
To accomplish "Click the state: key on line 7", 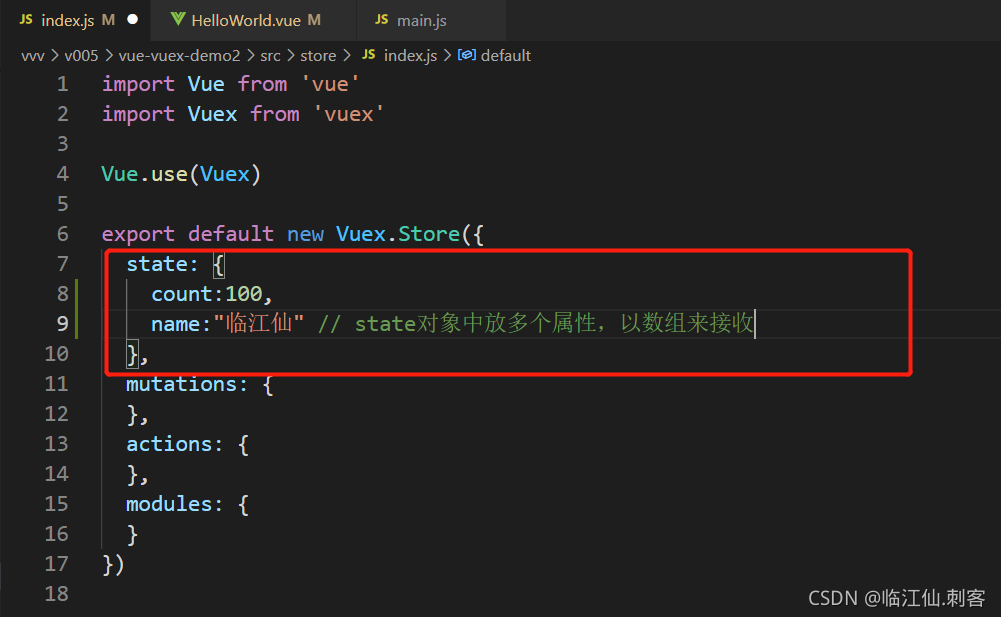I will coord(162,264).
